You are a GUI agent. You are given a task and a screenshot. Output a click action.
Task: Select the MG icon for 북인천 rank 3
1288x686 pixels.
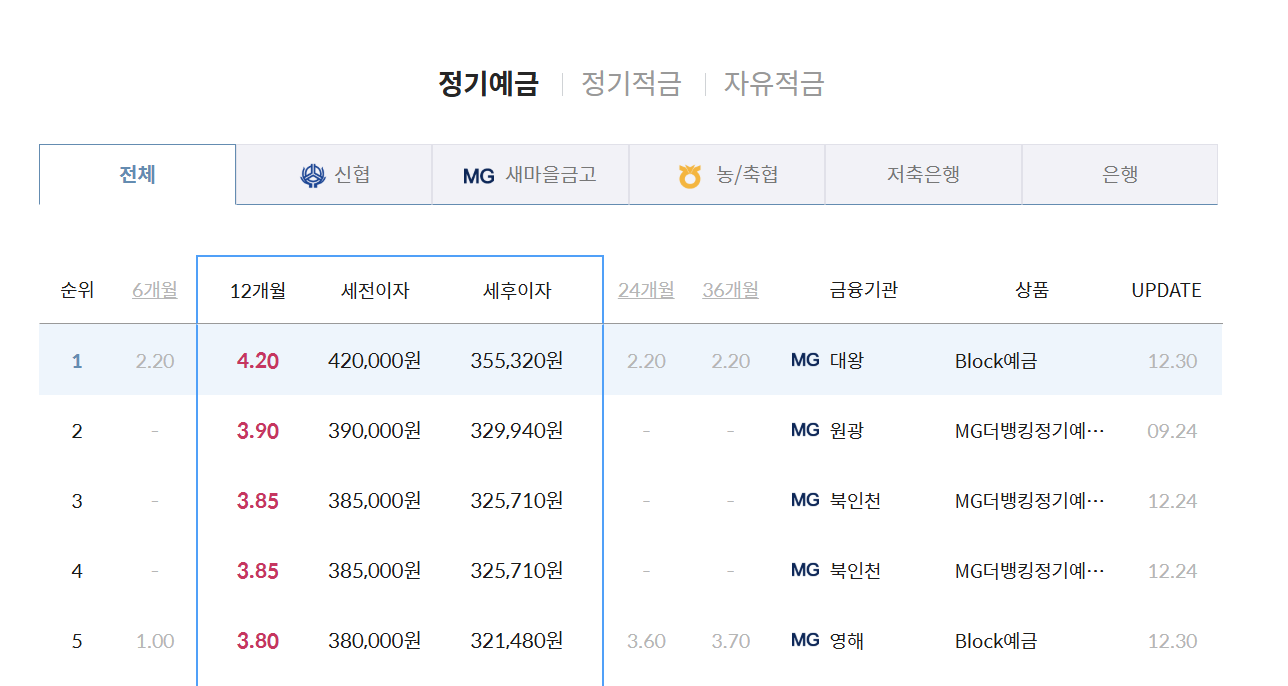click(x=805, y=500)
